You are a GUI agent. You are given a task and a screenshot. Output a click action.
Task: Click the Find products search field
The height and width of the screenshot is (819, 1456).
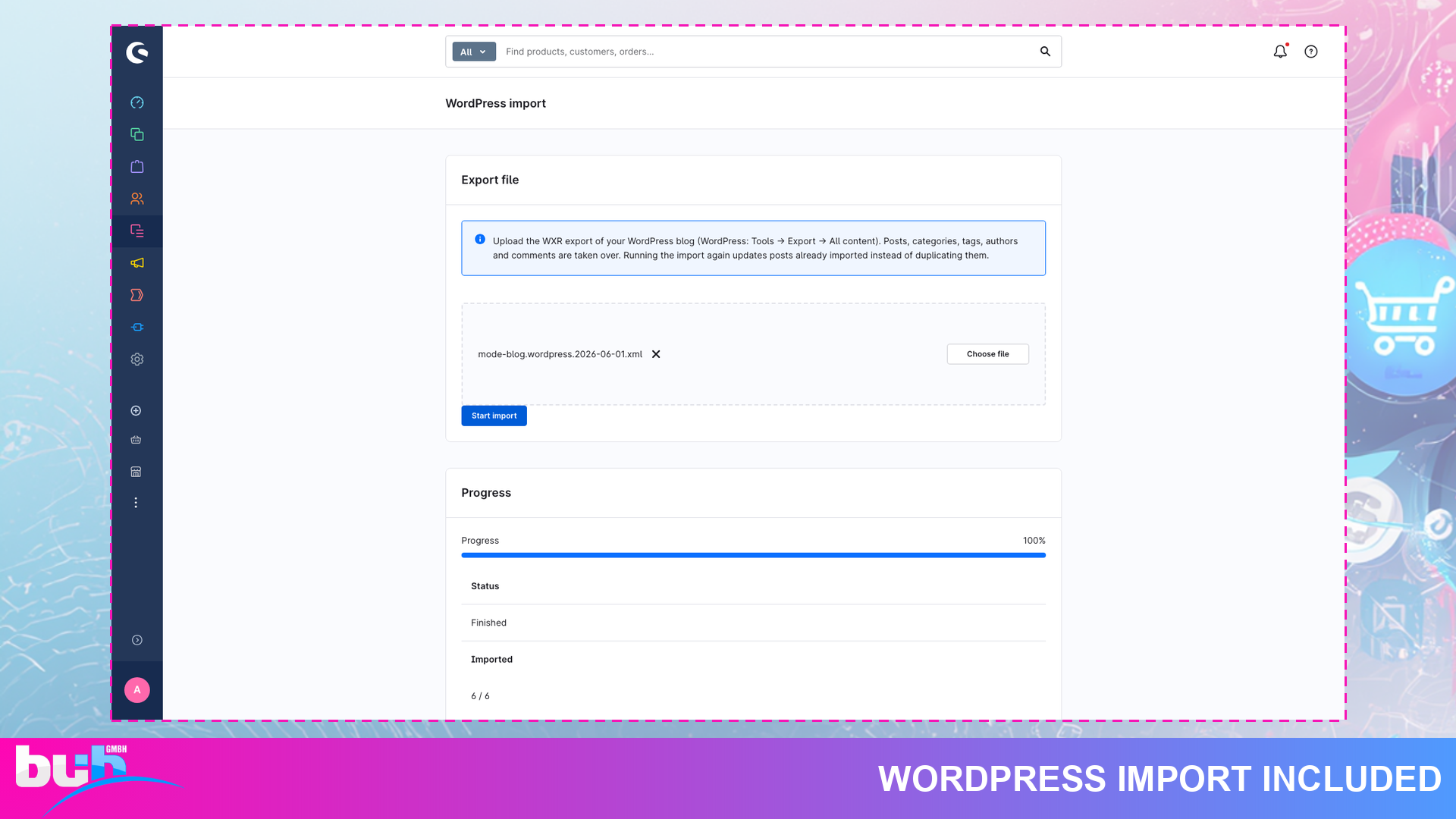(766, 52)
